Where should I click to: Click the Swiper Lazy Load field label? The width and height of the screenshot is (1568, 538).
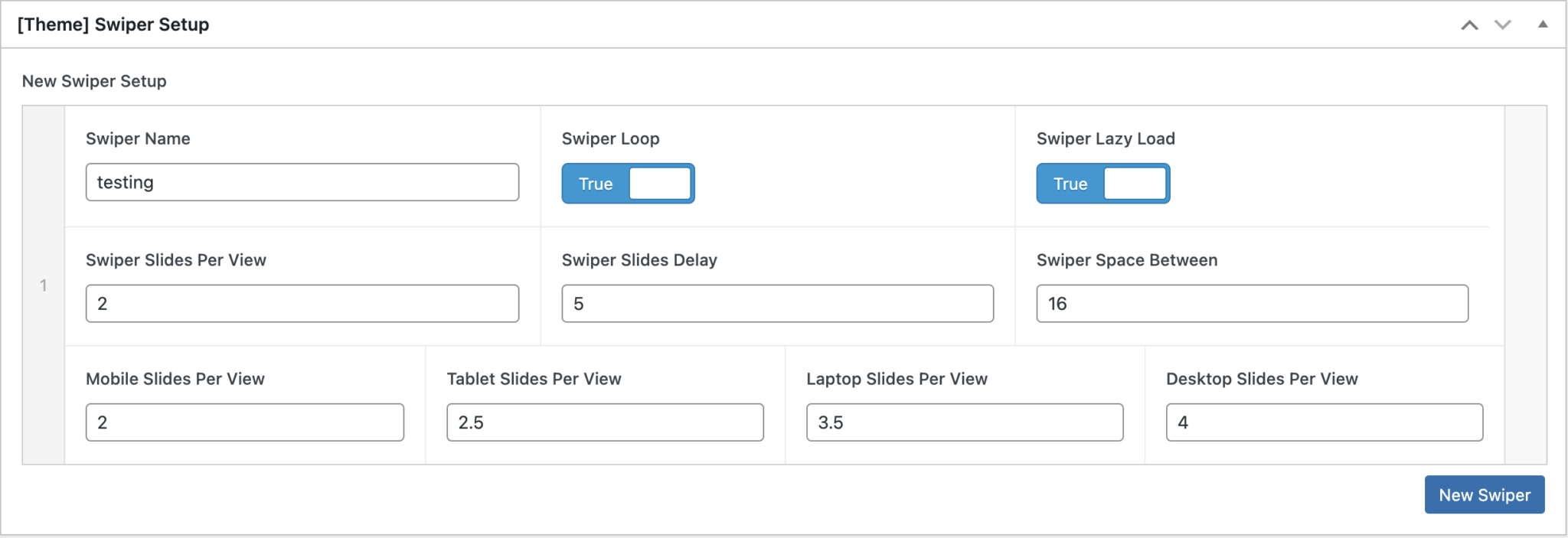pos(1106,139)
